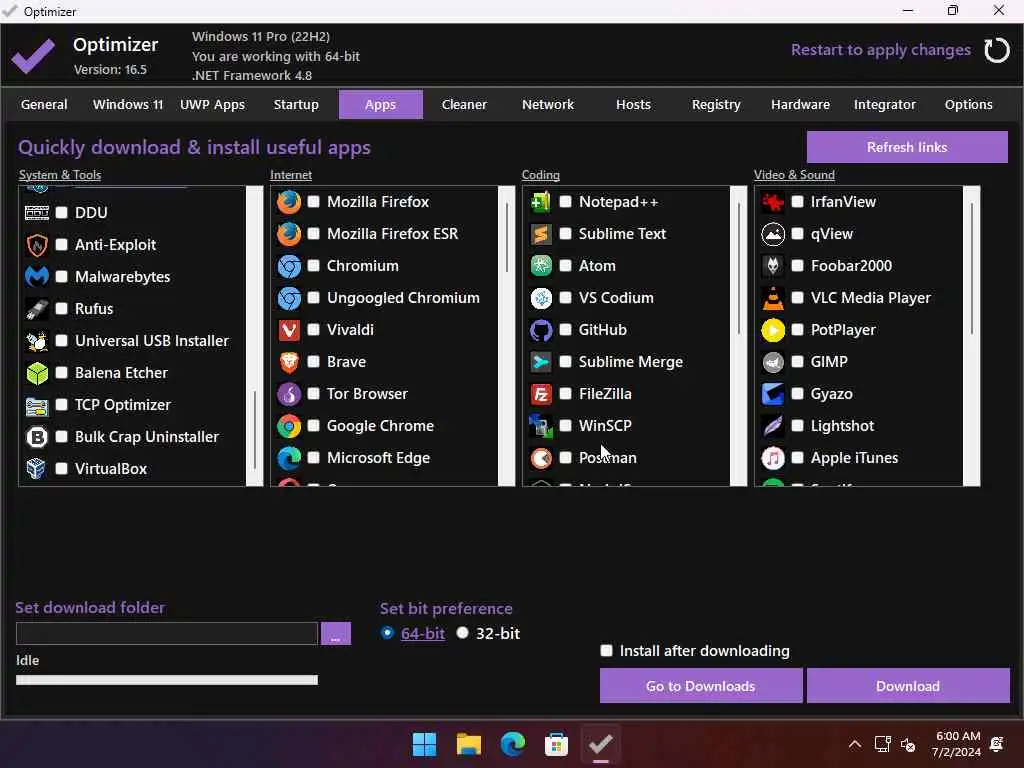Click the Anti-Exploit shield icon

click(x=37, y=245)
